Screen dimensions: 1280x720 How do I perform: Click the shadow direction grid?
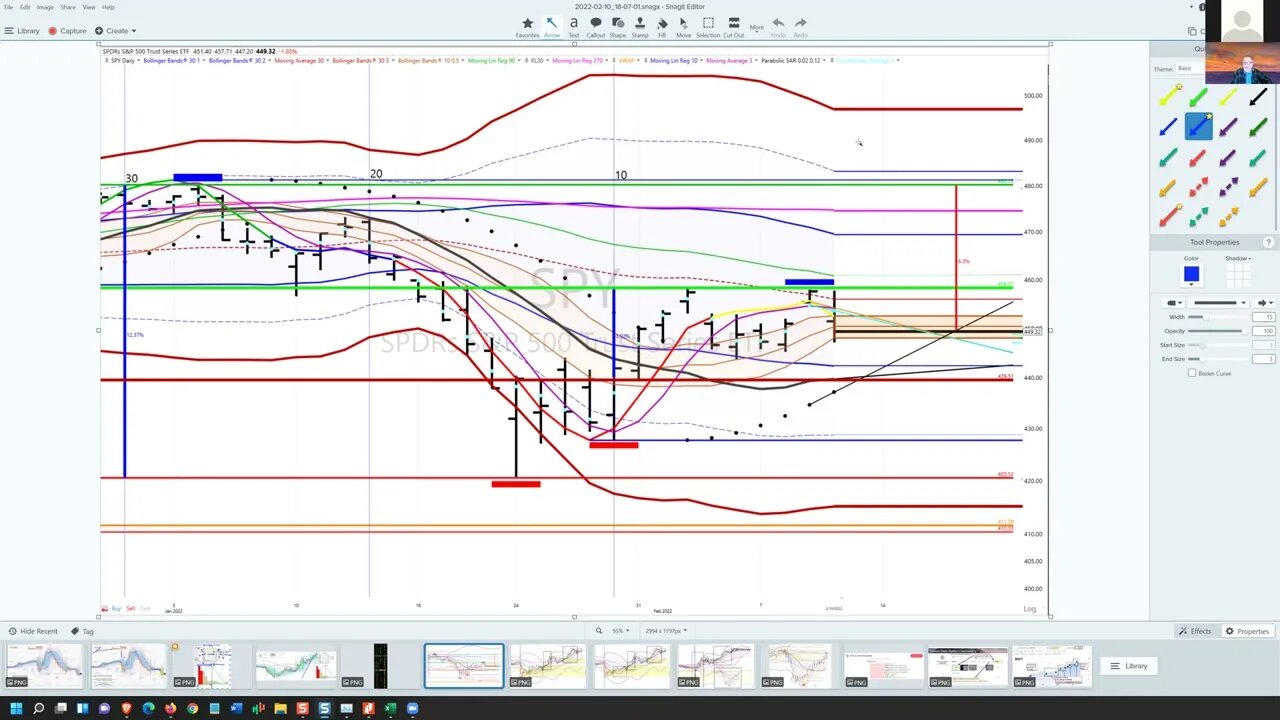click(1238, 275)
